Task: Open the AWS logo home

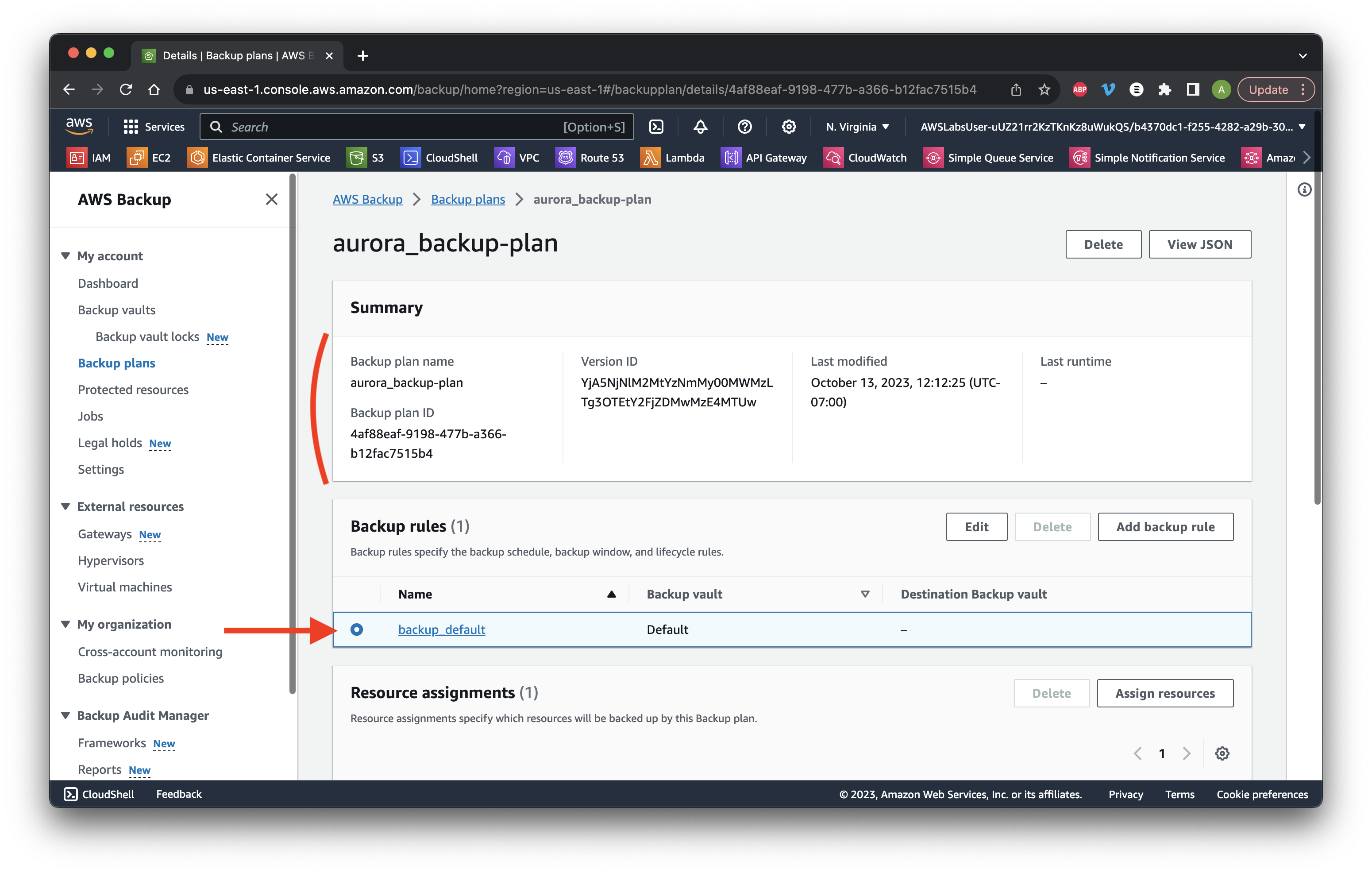Action: point(79,126)
